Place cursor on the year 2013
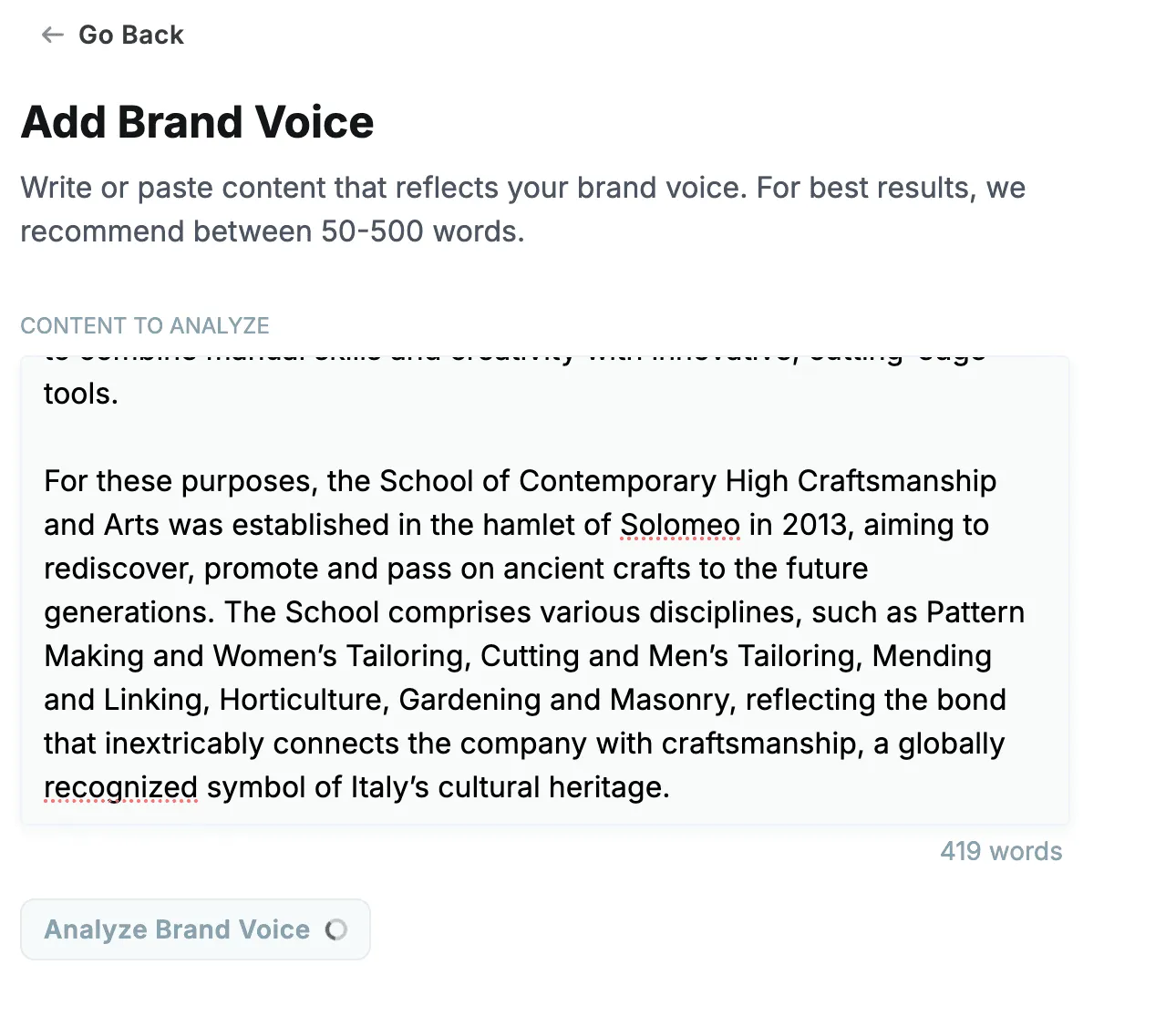The image size is (1176, 1026). tap(815, 525)
